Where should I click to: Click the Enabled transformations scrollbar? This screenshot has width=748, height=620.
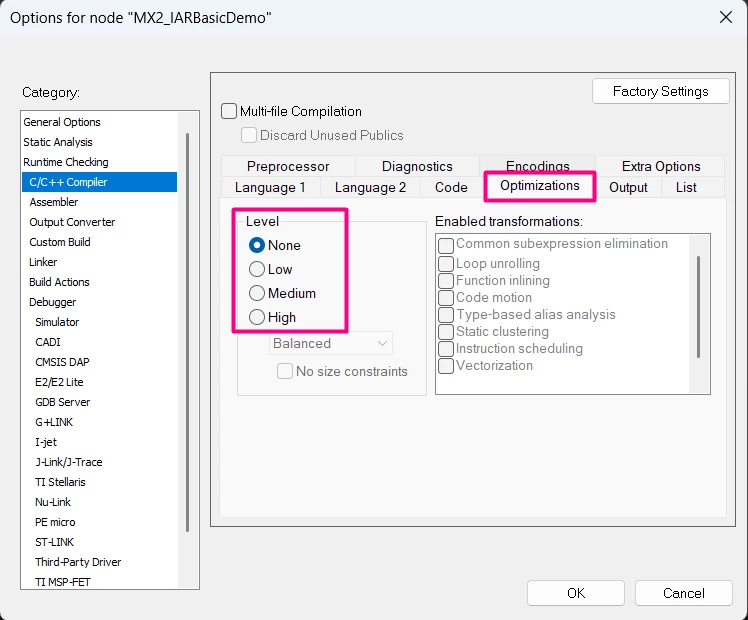(x=698, y=307)
